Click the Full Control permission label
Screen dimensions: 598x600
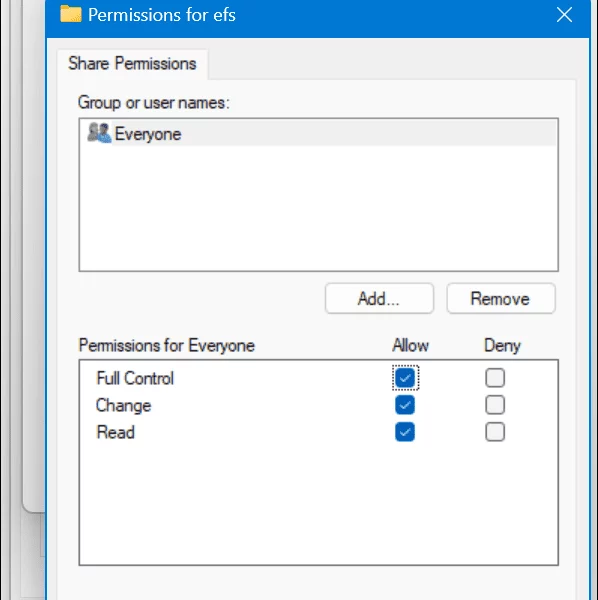[135, 378]
